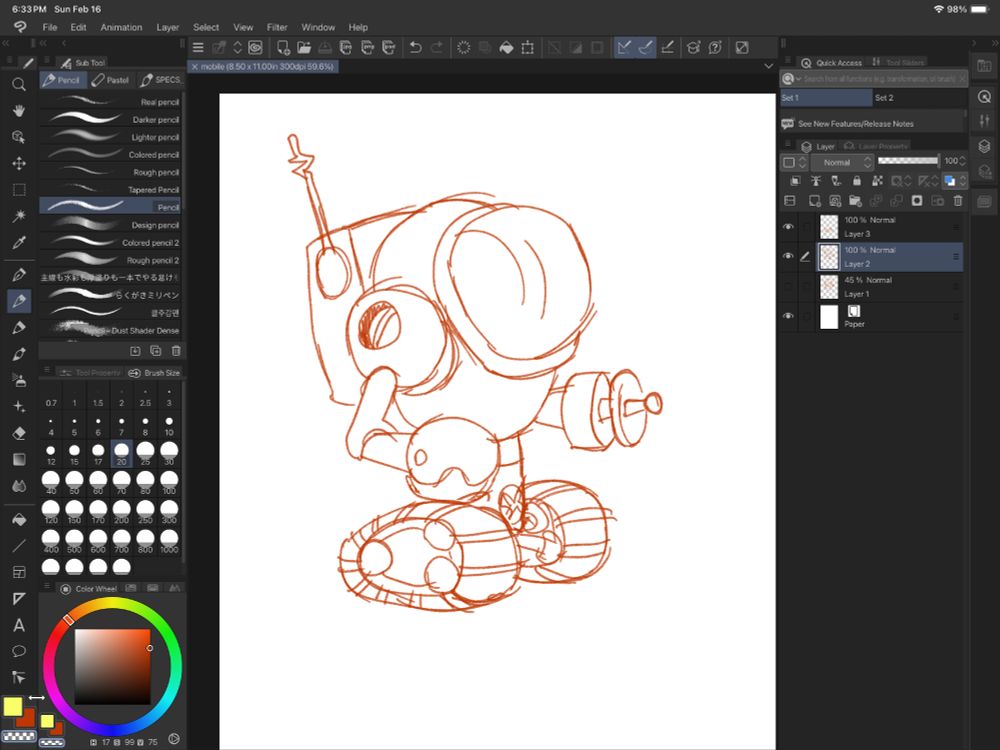This screenshot has height=750, width=1000.
Task: Open the Filter menu
Action: point(277,27)
